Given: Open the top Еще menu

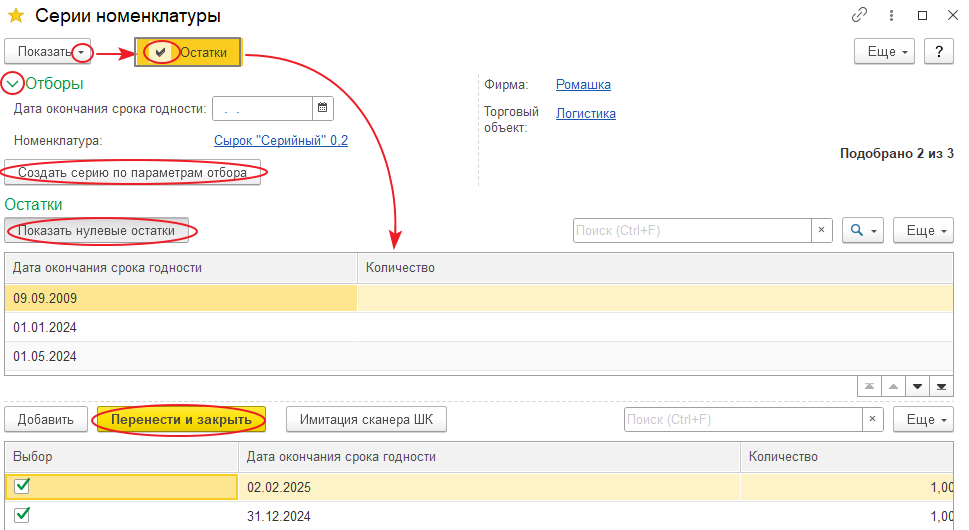Looking at the screenshot, I should [887, 52].
